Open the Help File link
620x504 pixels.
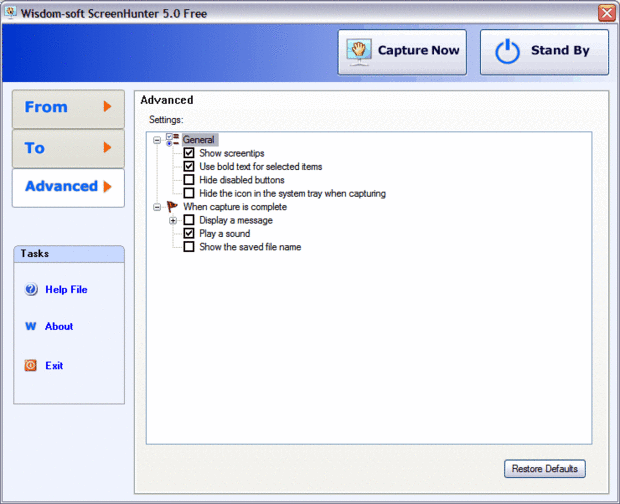66,289
